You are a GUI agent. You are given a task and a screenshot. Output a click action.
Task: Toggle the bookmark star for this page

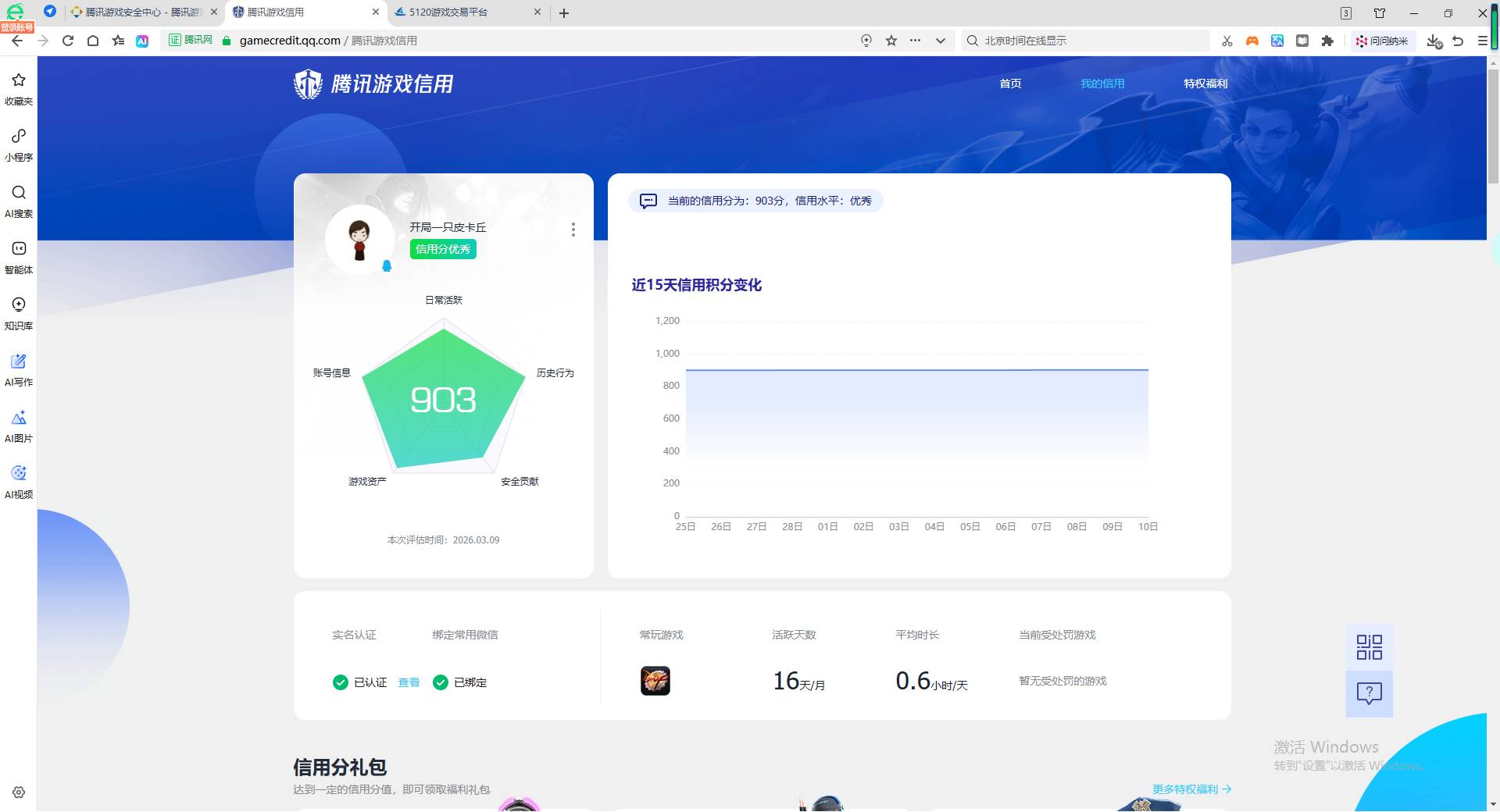(890, 41)
